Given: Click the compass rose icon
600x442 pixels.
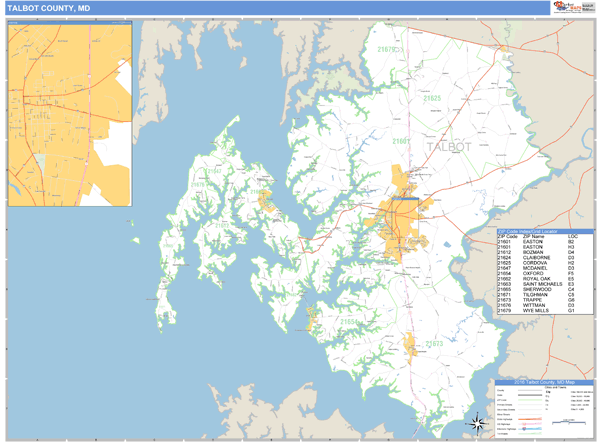Looking at the screenshot, I should [477, 421].
